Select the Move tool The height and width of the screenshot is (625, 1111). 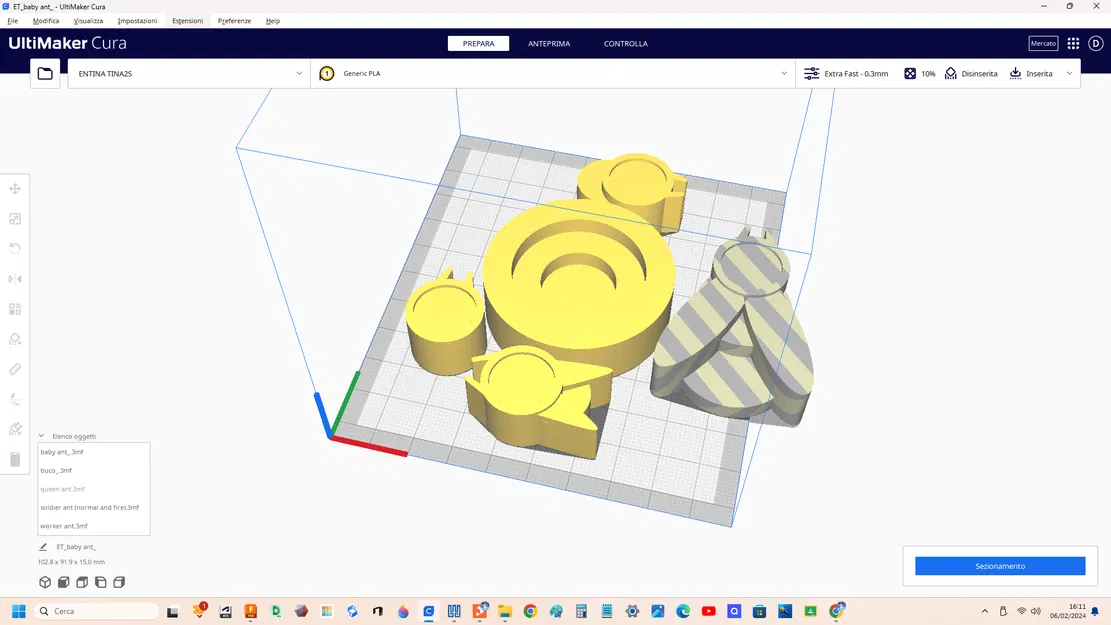click(15, 188)
